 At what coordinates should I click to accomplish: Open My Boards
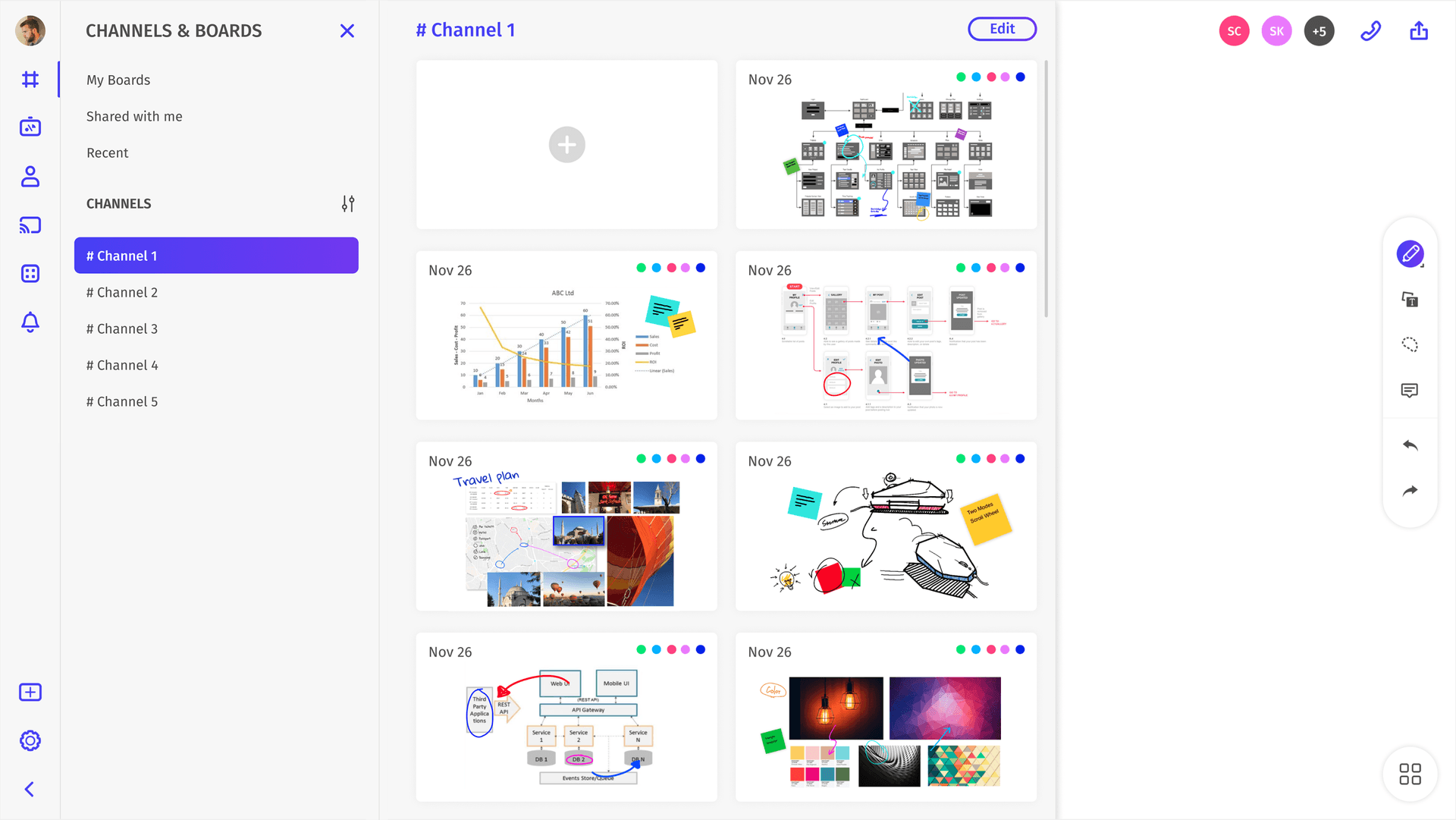(118, 80)
